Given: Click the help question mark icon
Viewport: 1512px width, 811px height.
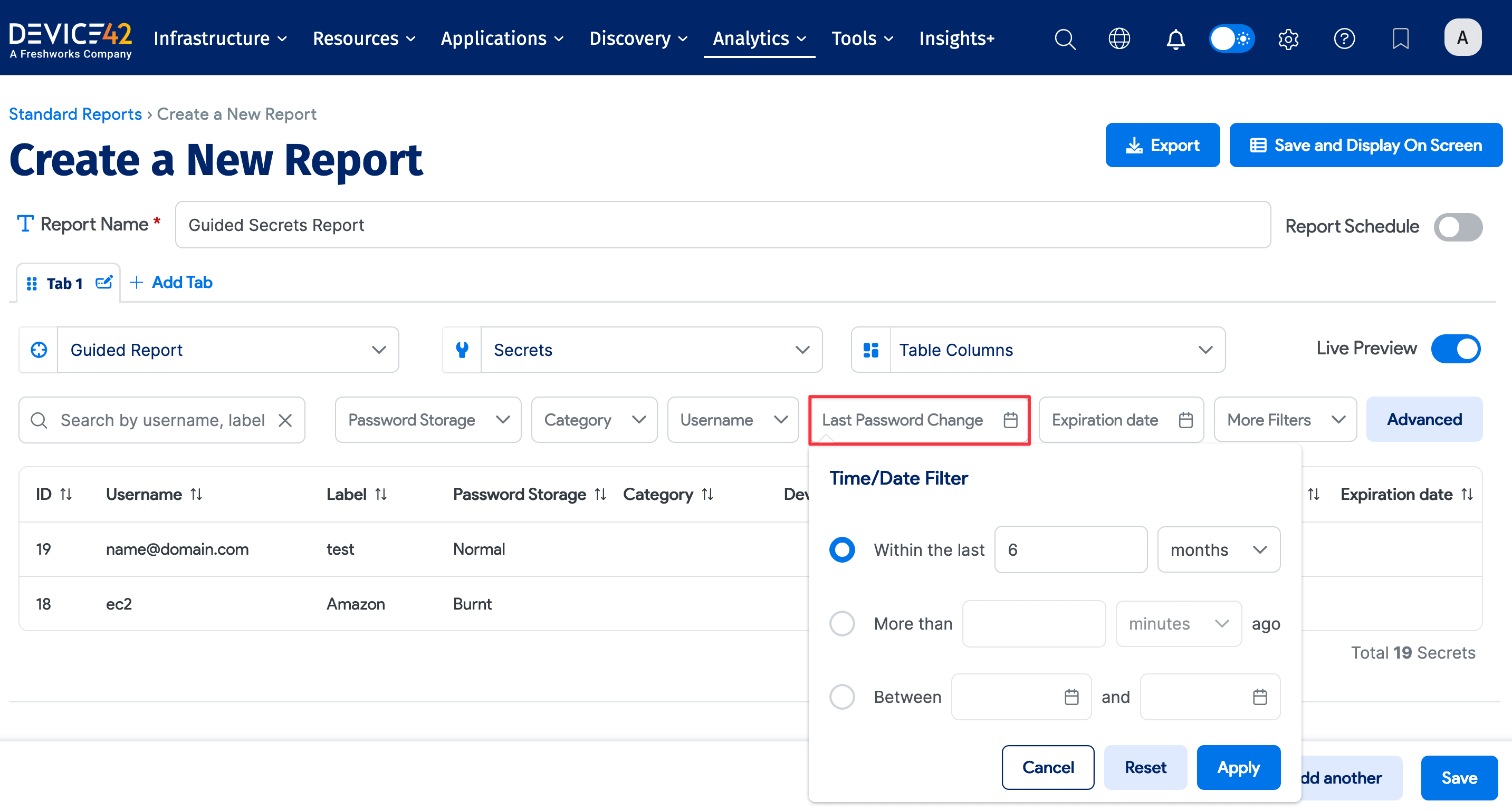Looking at the screenshot, I should (1344, 38).
